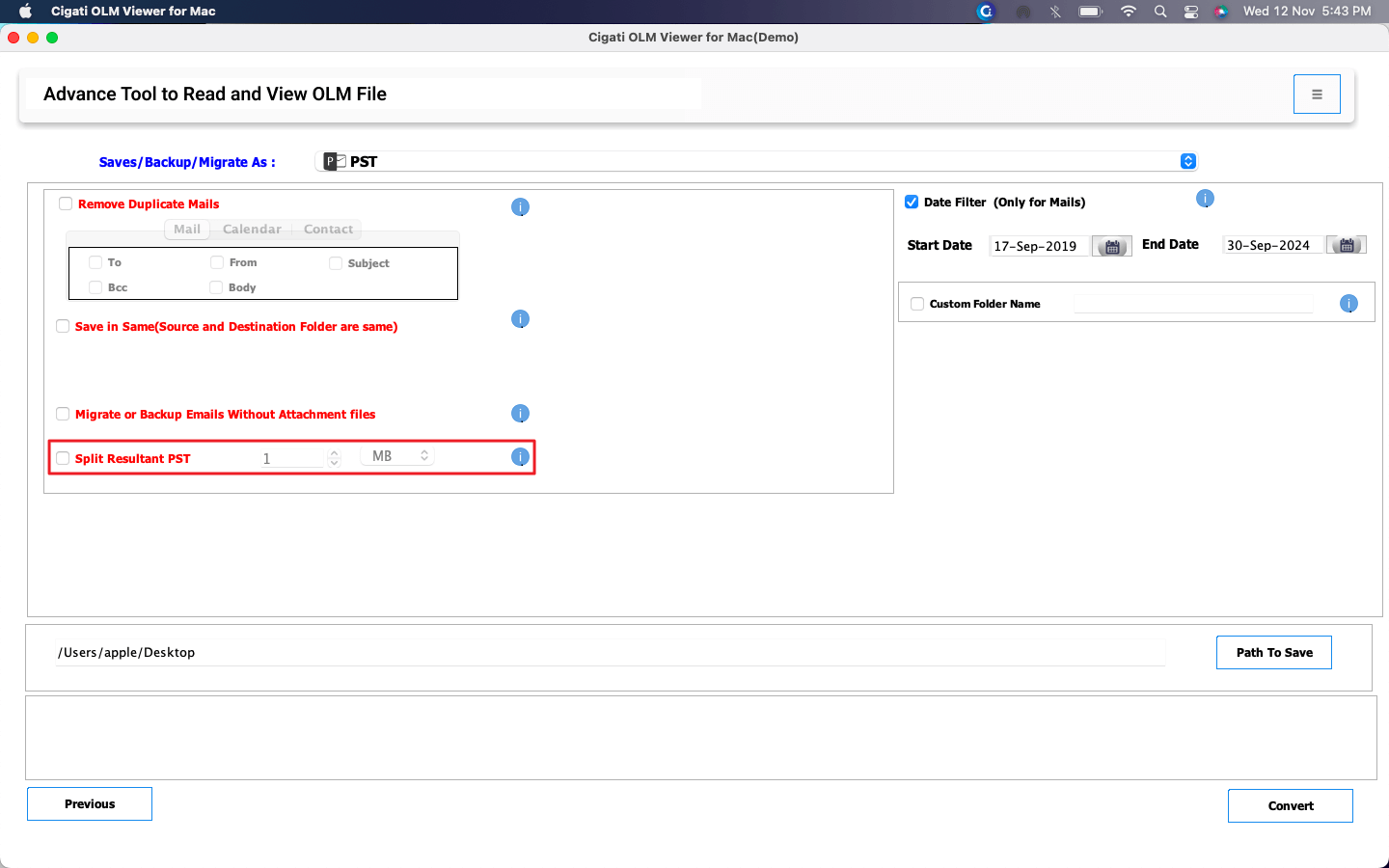The image size is (1389, 868).
Task: Click the split size stepper arrows
Action: tap(334, 458)
